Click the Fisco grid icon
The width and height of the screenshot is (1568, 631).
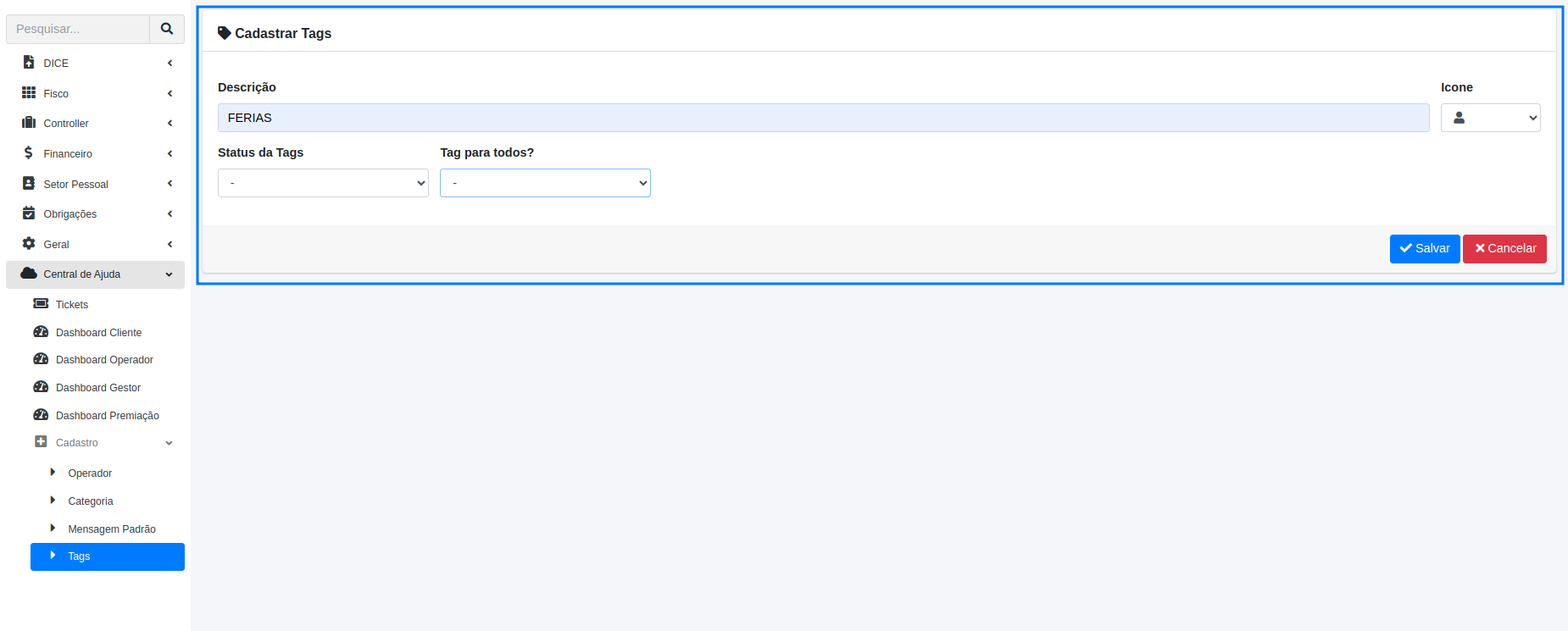click(29, 93)
